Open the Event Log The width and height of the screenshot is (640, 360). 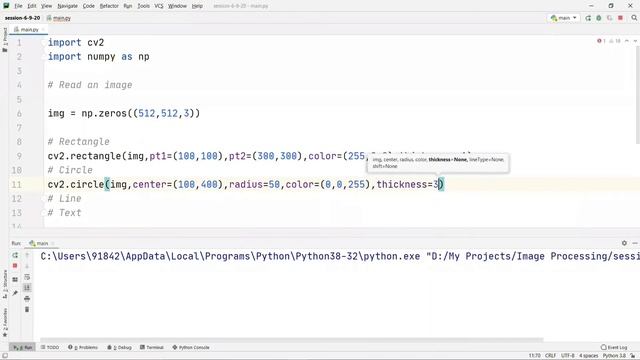pyautogui.click(x=614, y=347)
